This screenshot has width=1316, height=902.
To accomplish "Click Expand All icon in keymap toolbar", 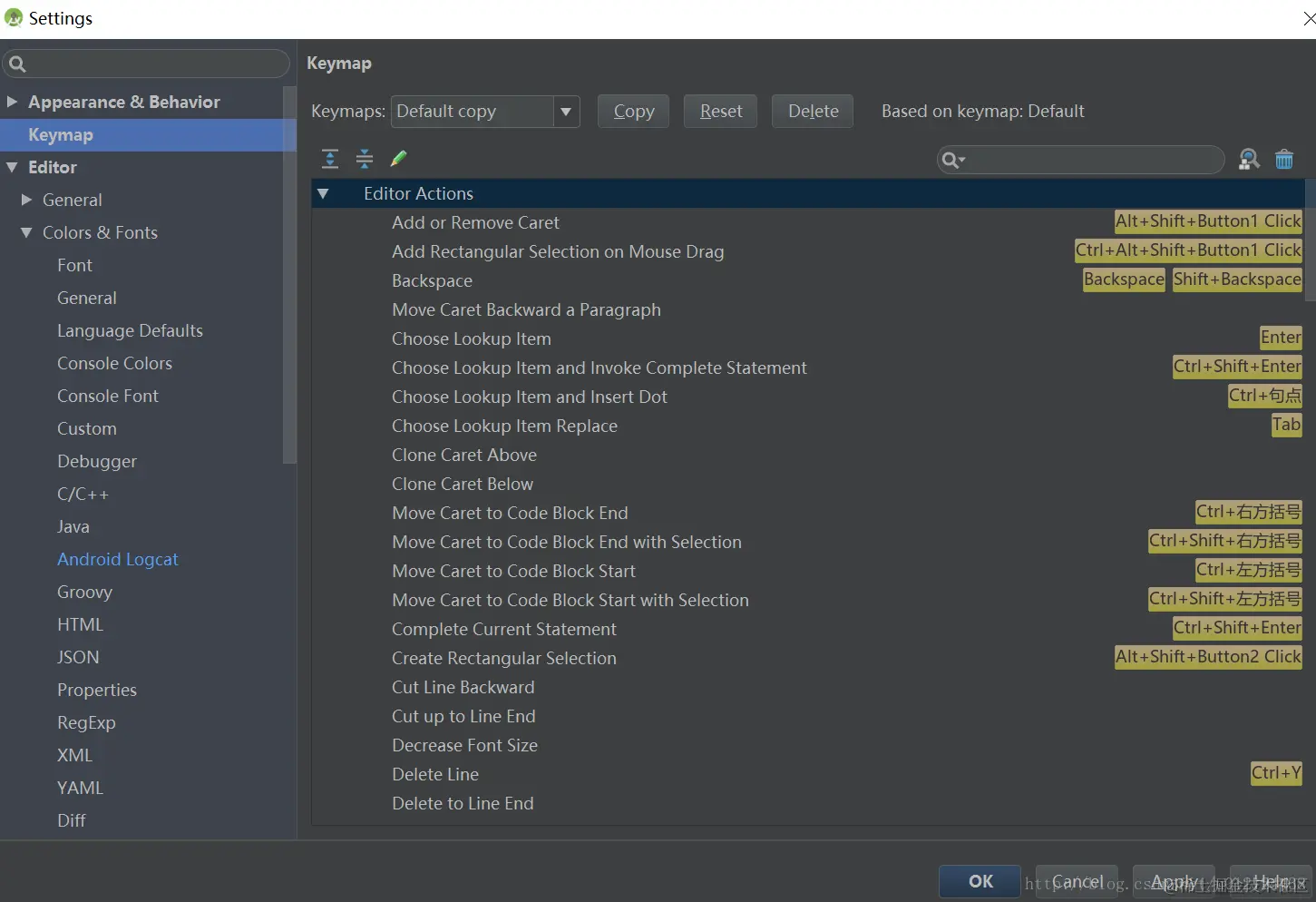I will pyautogui.click(x=330, y=159).
